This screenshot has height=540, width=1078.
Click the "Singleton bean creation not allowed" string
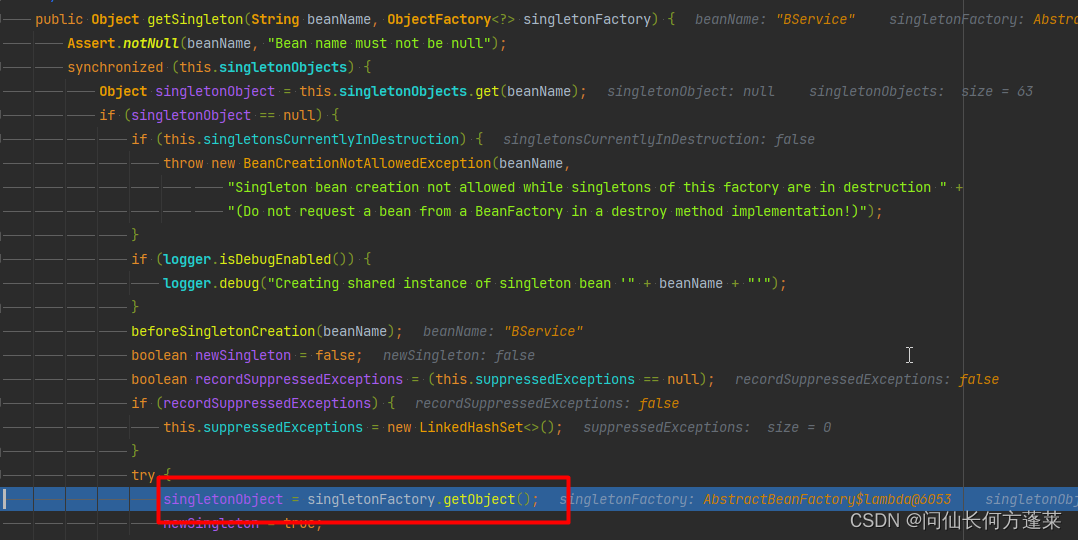[x=587, y=188]
